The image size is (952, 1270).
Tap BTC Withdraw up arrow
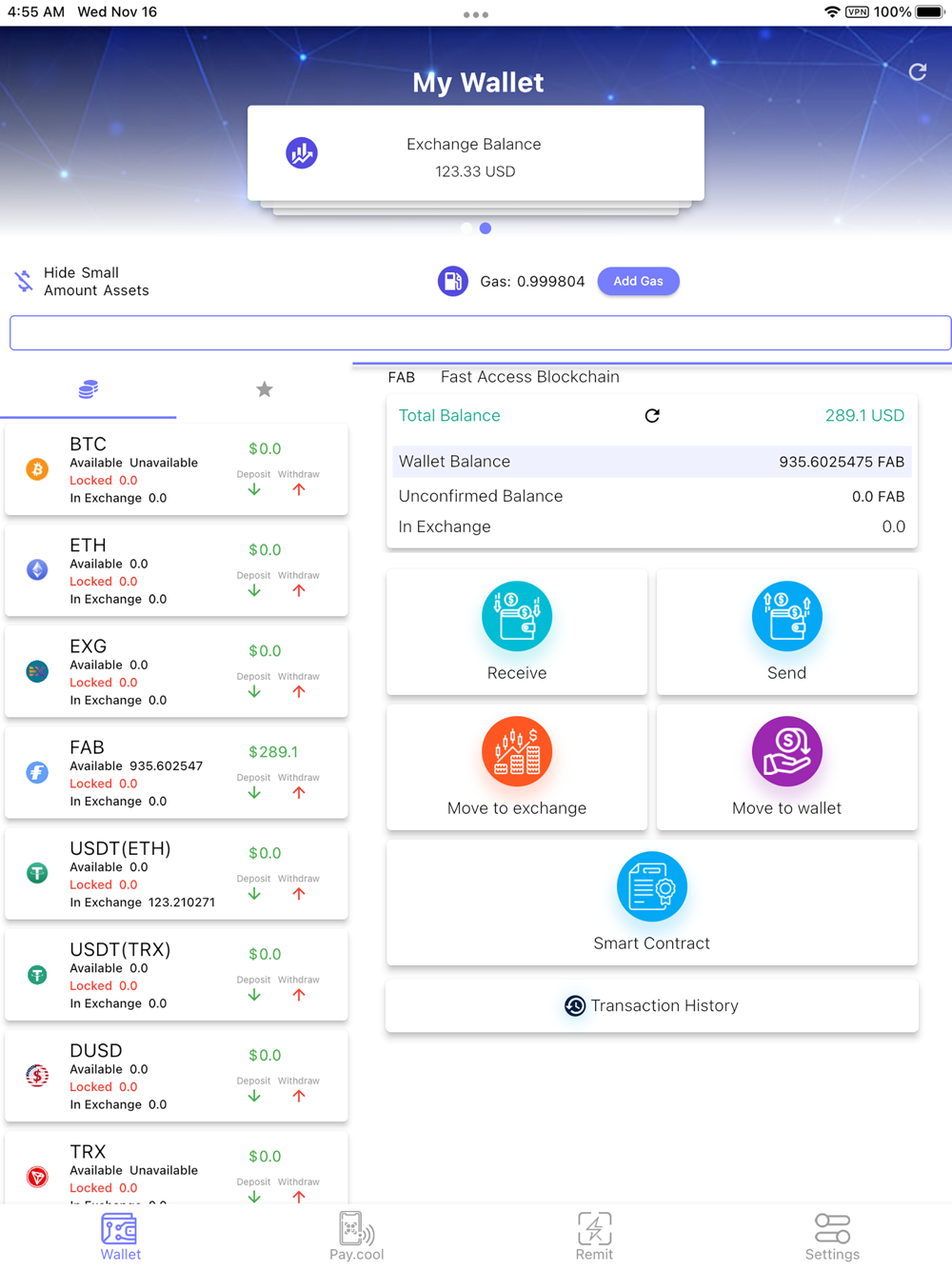[x=299, y=489]
